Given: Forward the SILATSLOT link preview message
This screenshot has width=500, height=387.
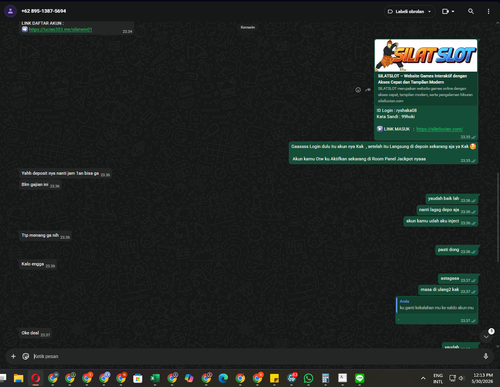Looking at the screenshot, I should [368, 90].
